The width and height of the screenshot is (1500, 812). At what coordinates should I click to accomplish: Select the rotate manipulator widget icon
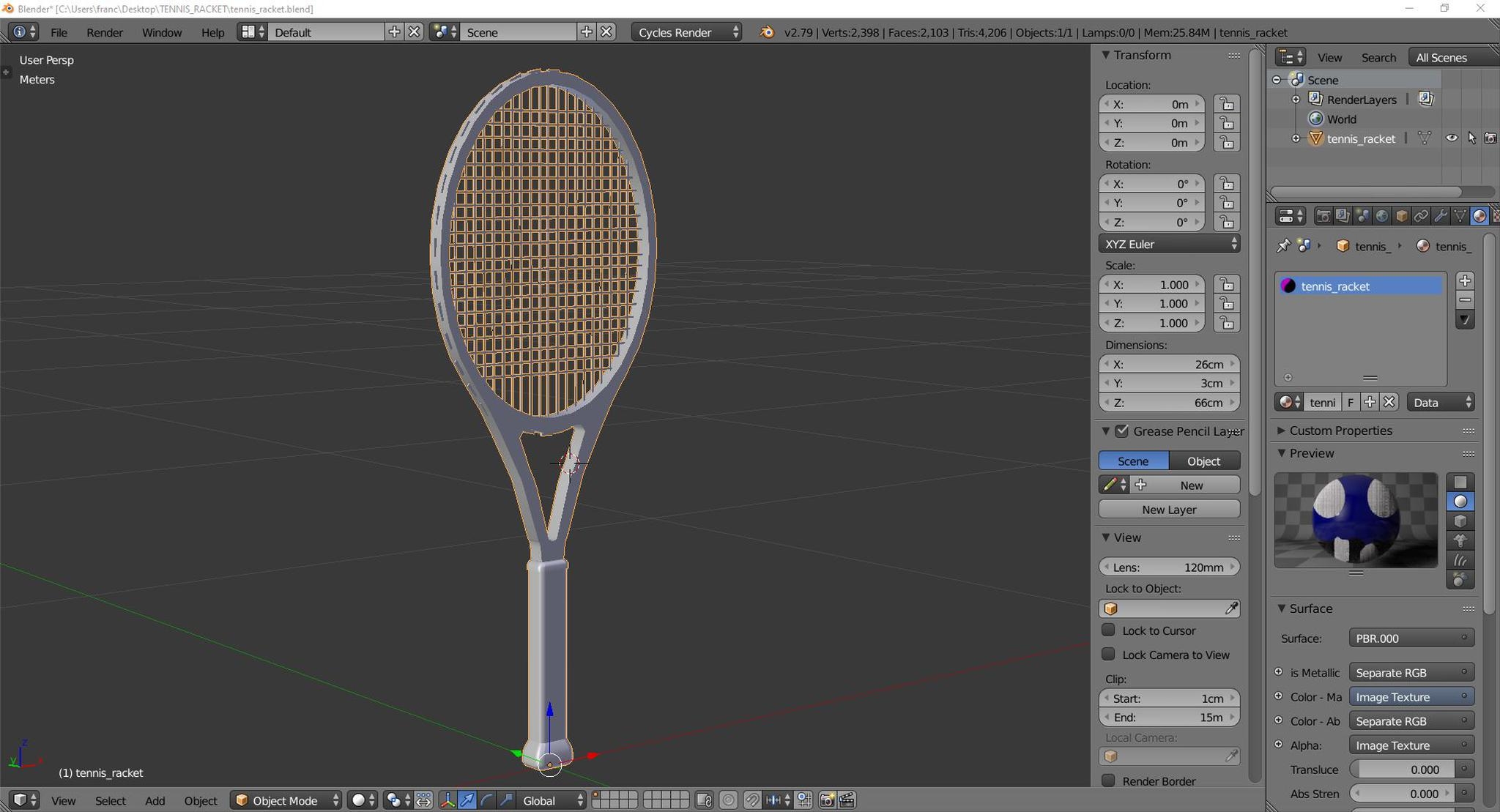[x=486, y=800]
